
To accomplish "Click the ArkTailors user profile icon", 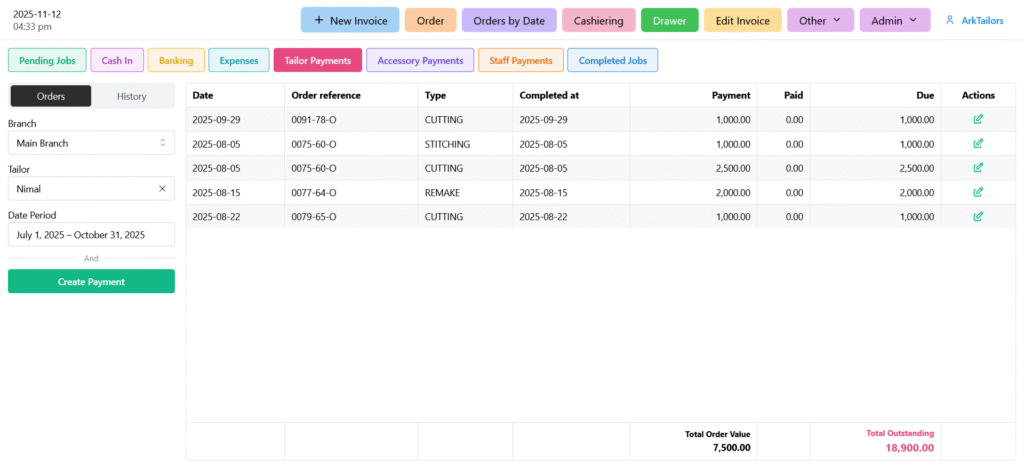I will pyautogui.click(x=950, y=20).
